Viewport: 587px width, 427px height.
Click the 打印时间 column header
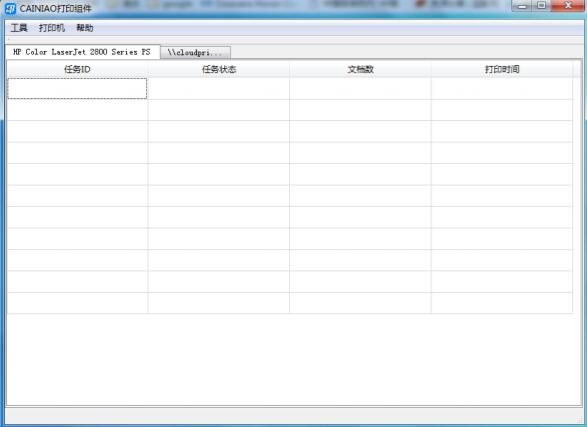(502, 69)
